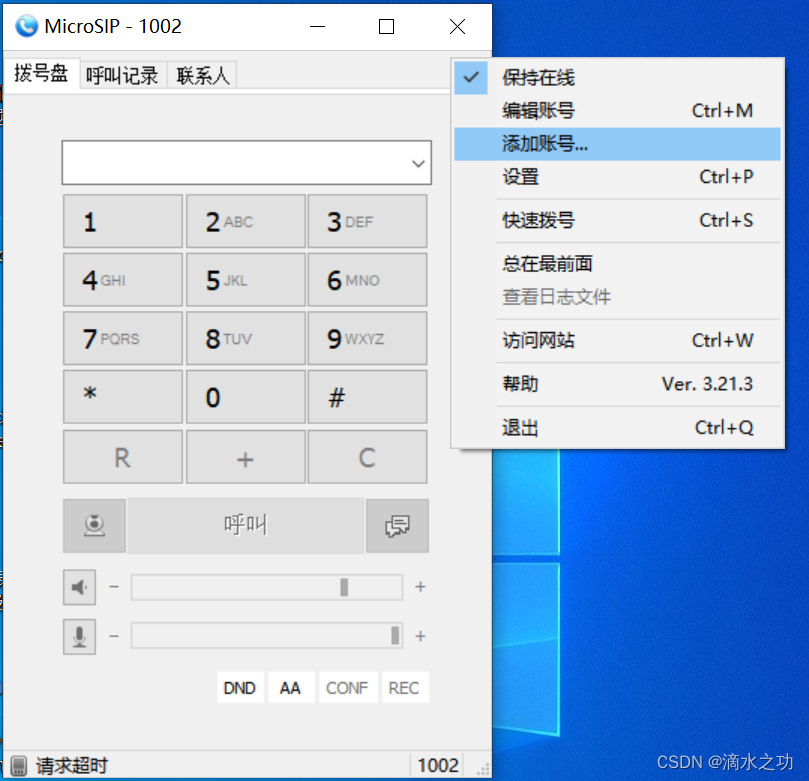Click the minus sign beside the speaker slider
The height and width of the screenshot is (781, 809).
(x=114, y=587)
